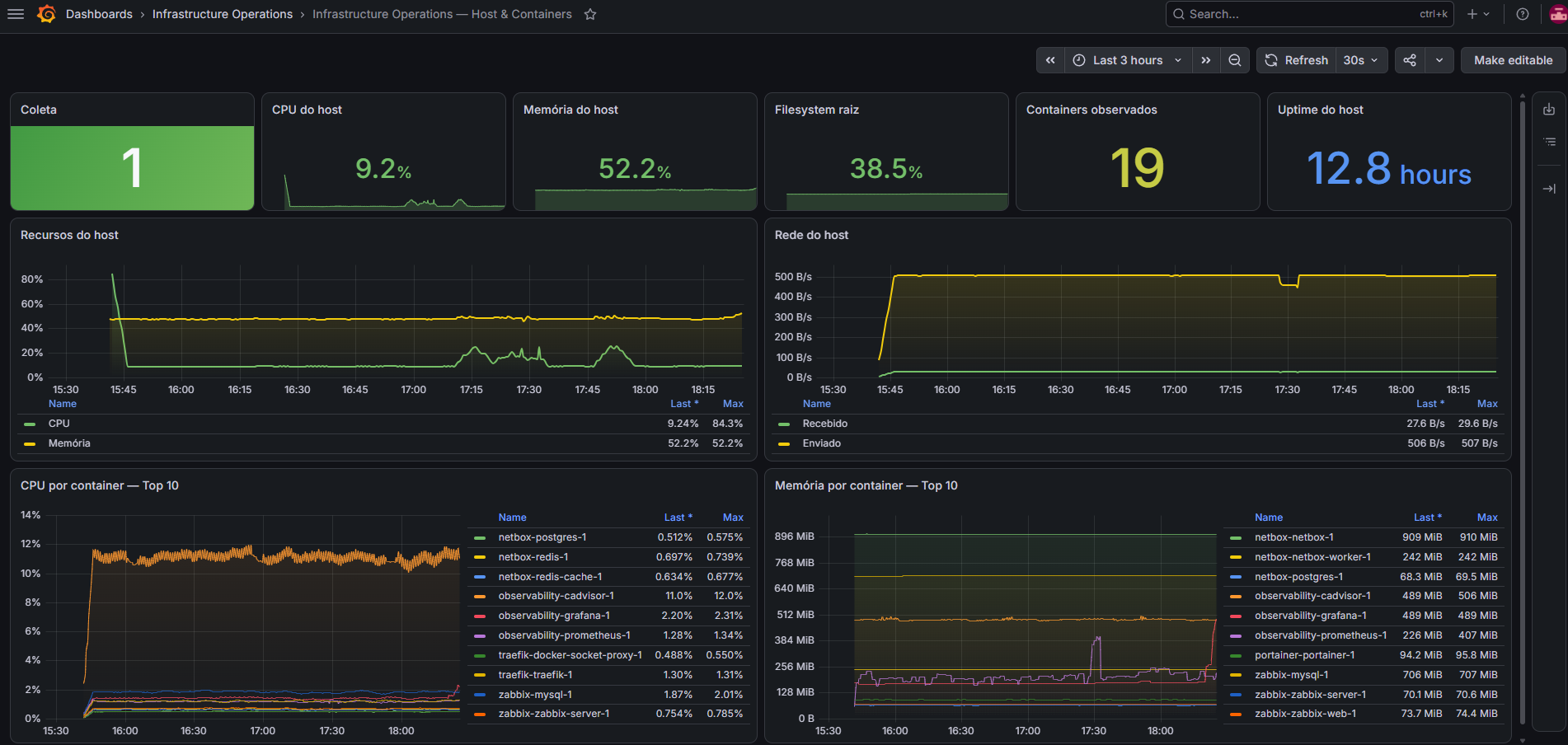
Task: Click the dashboard vertical scrollbar
Action: 1523,412
